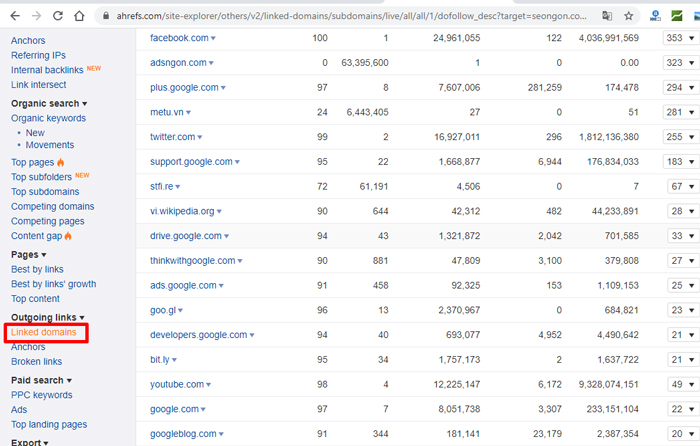Open Top content report
This screenshot has width=700, height=446.
point(35,299)
